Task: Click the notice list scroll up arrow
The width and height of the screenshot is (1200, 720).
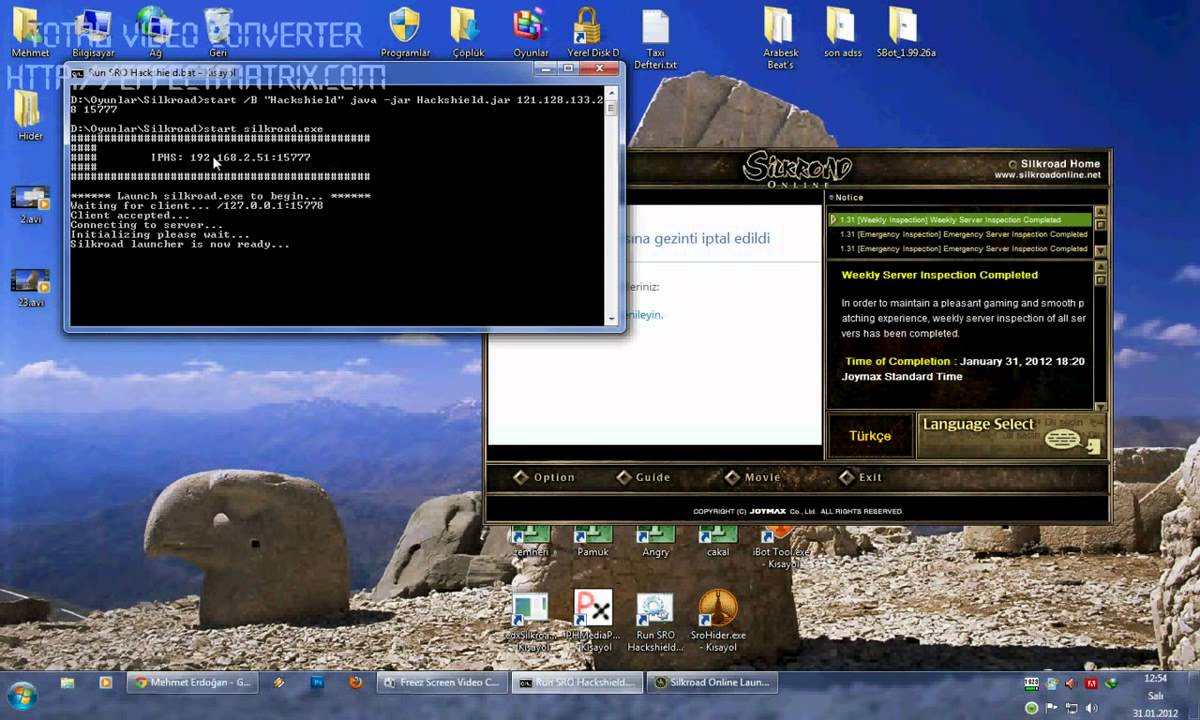Action: pos(1100,213)
